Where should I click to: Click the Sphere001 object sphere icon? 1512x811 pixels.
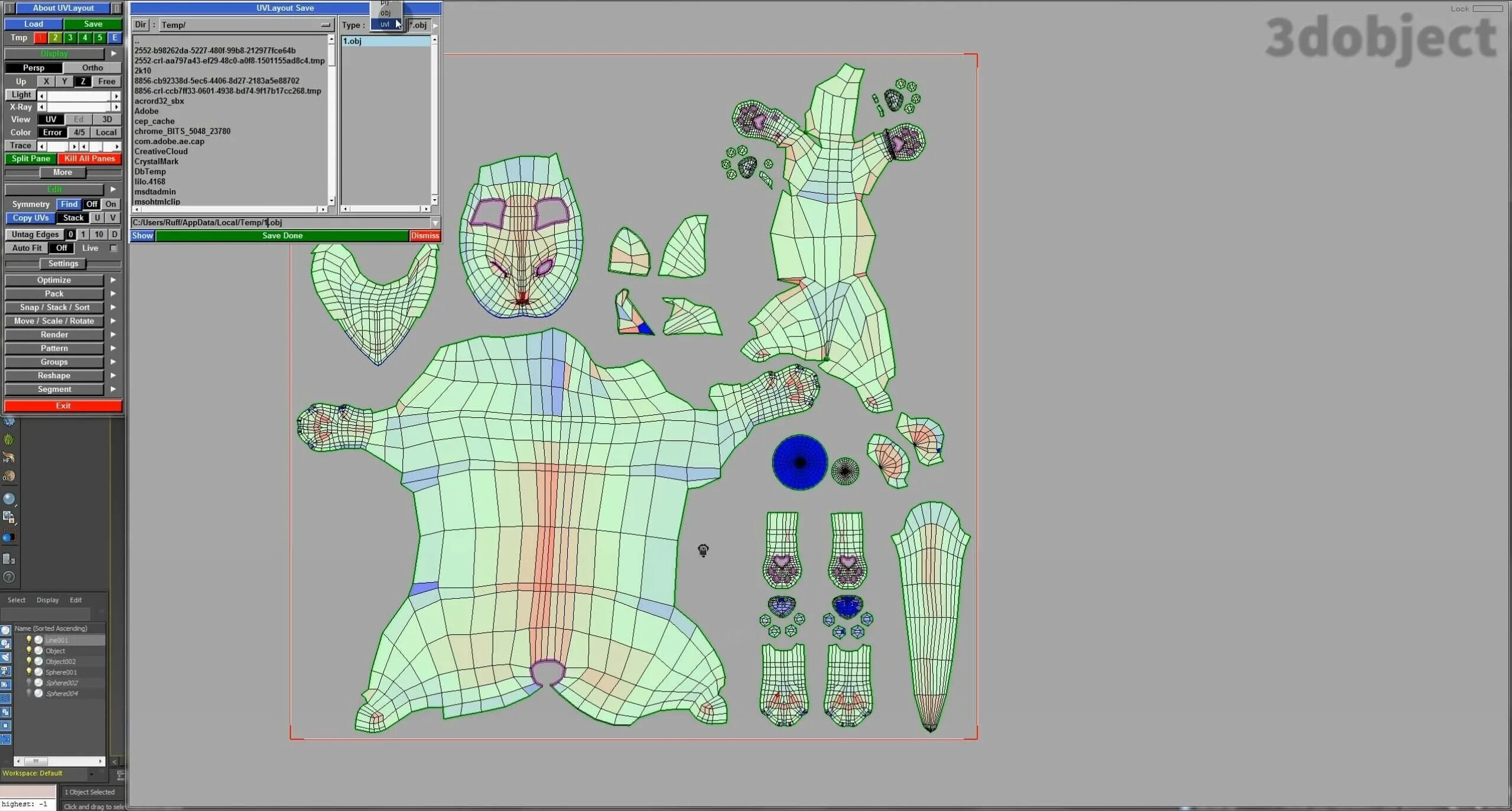coord(39,672)
